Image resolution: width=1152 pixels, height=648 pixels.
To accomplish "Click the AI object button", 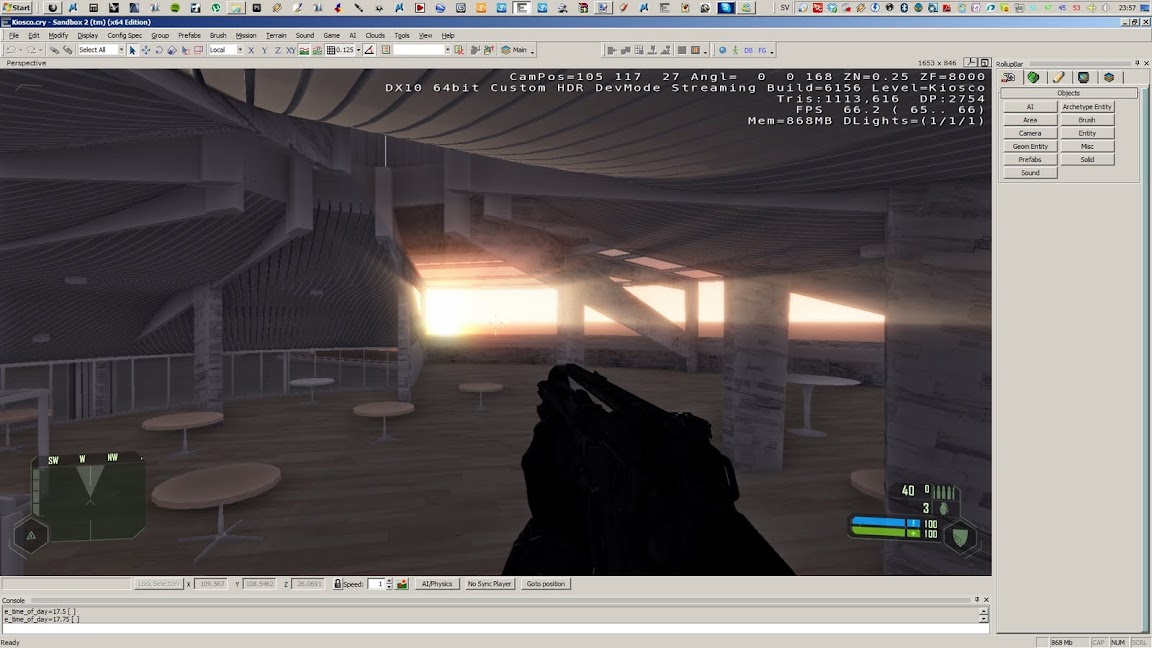I will [1030, 107].
